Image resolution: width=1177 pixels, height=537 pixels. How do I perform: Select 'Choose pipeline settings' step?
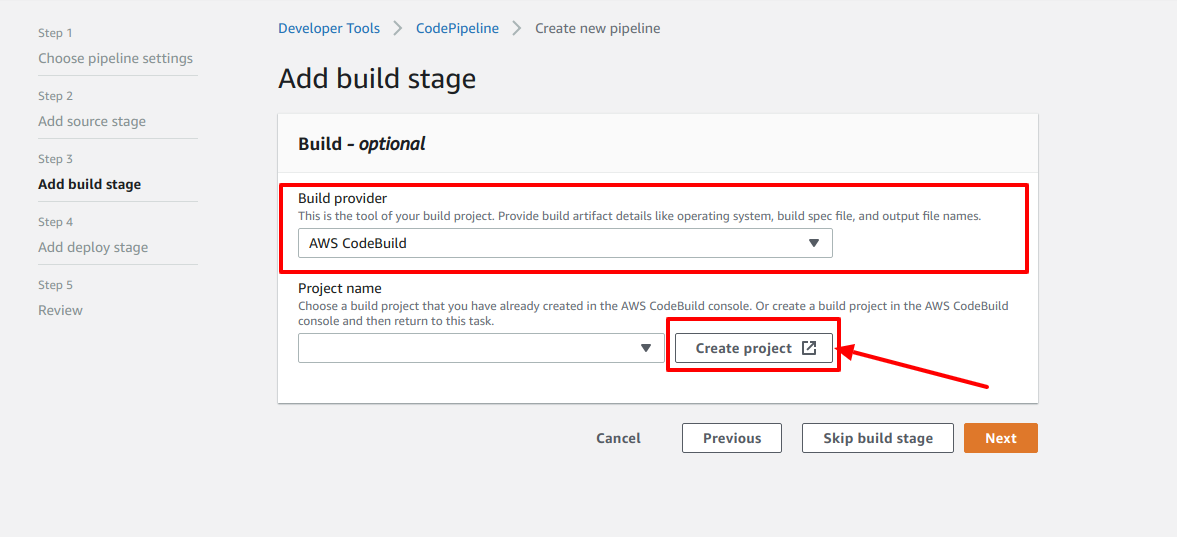[x=116, y=58]
